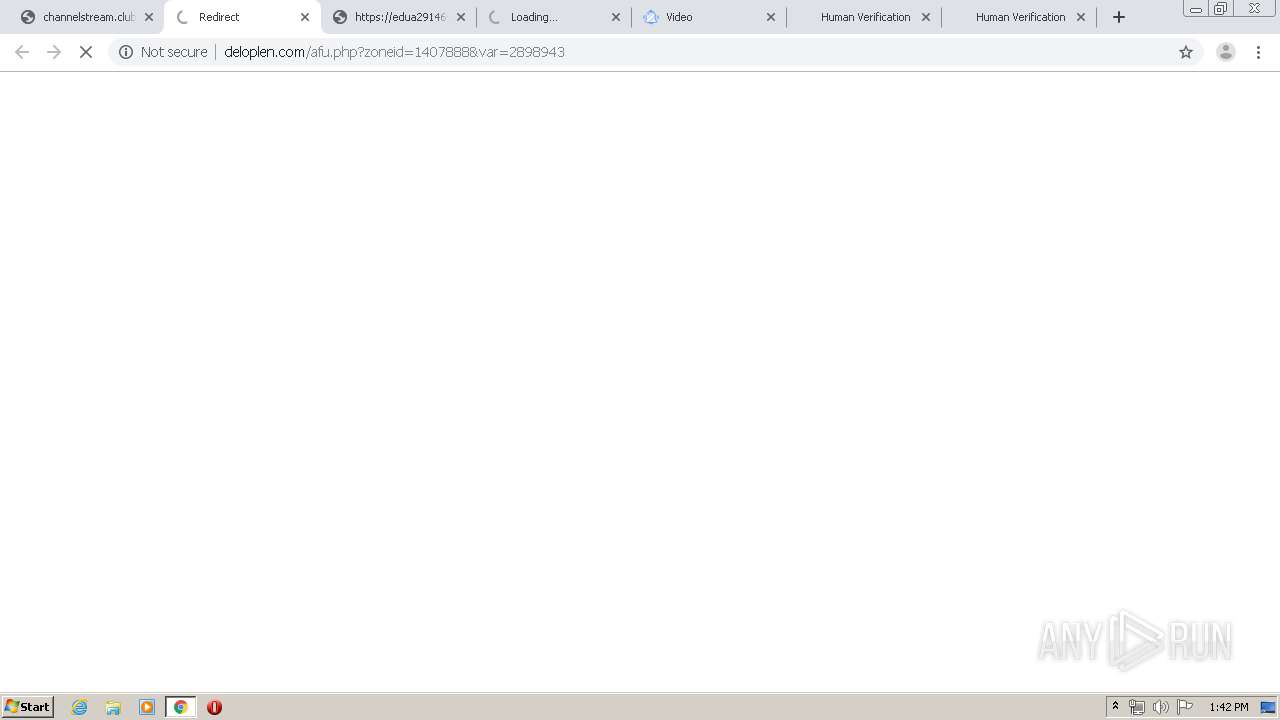
Task: Close the Redirect tab
Action: point(305,17)
